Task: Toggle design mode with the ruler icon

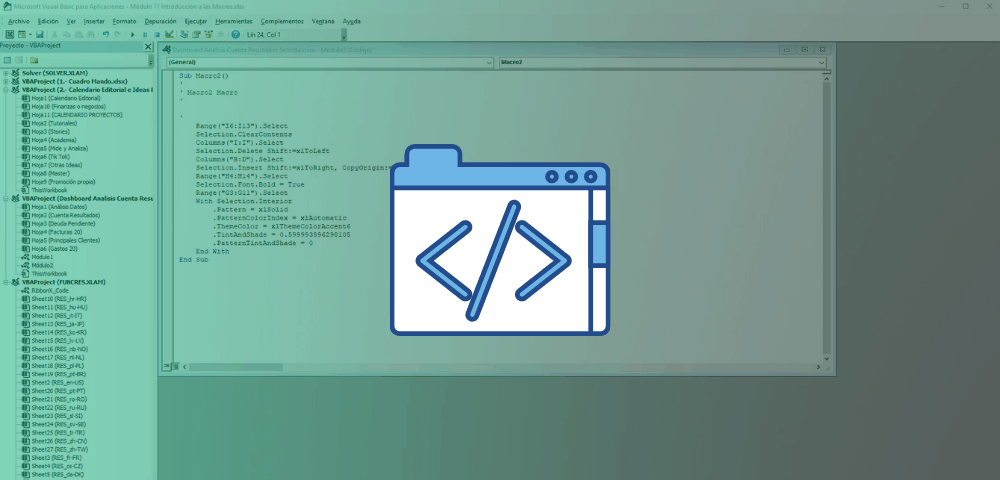Action: (x=169, y=34)
